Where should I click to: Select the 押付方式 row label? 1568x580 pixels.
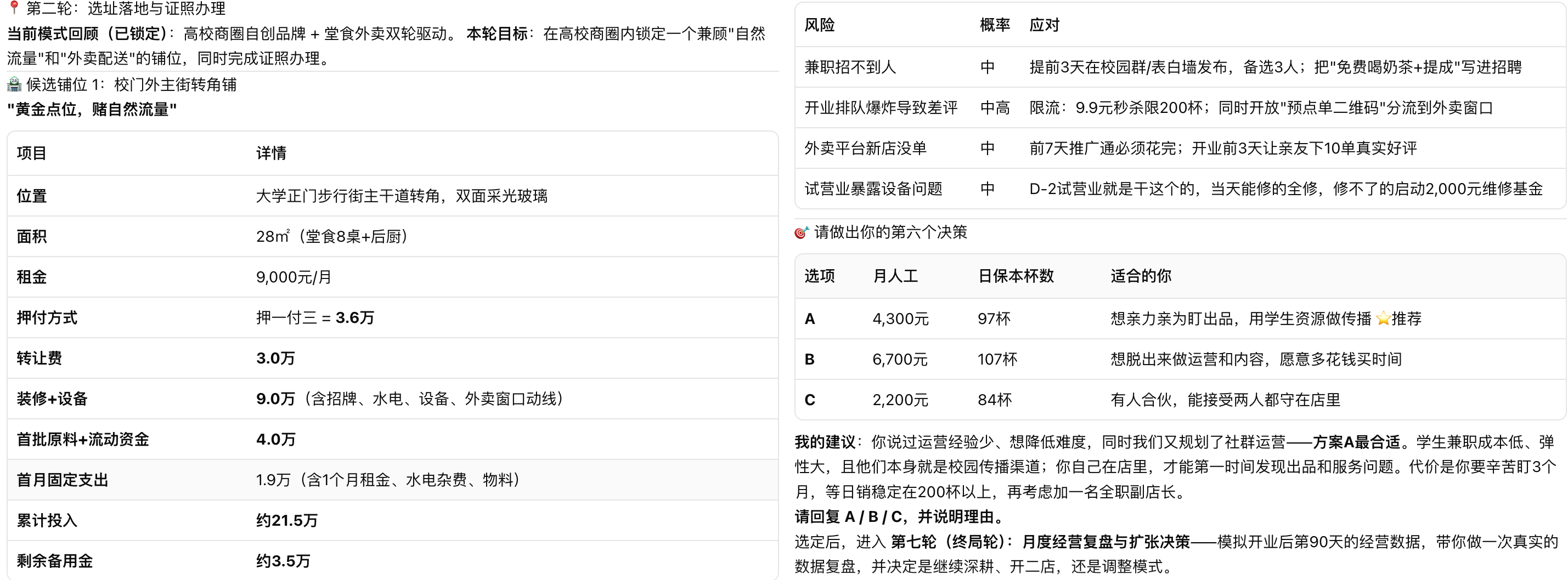click(47, 317)
